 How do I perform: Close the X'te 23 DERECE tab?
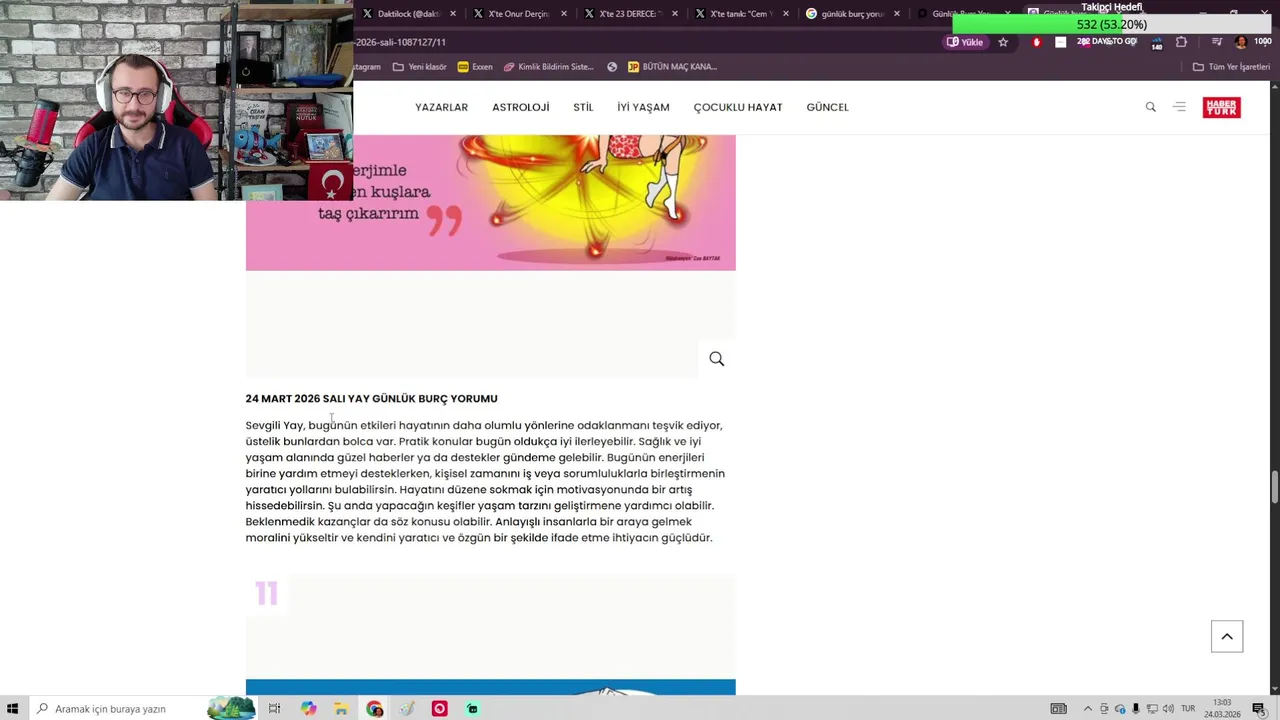(x=675, y=14)
